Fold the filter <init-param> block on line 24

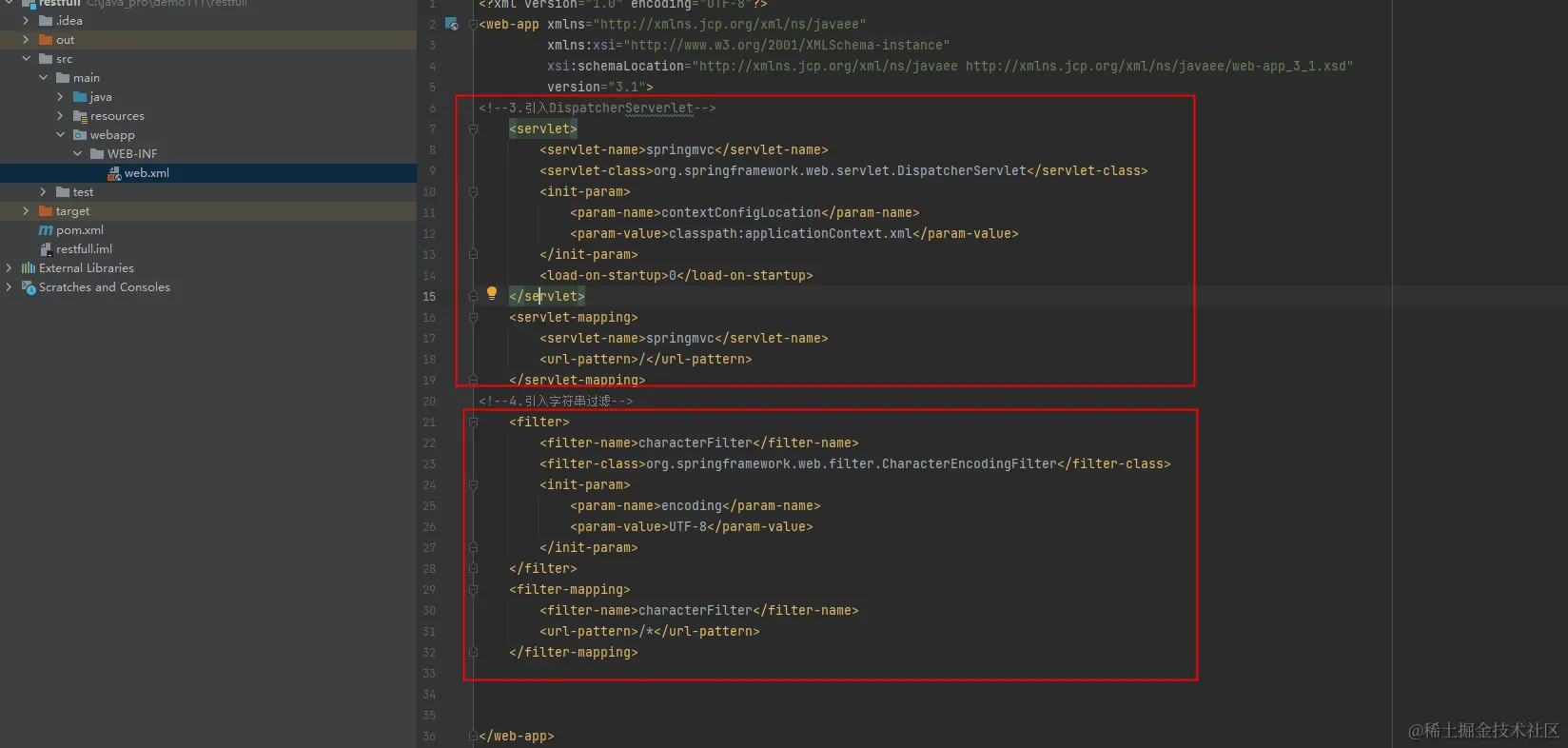pos(473,485)
